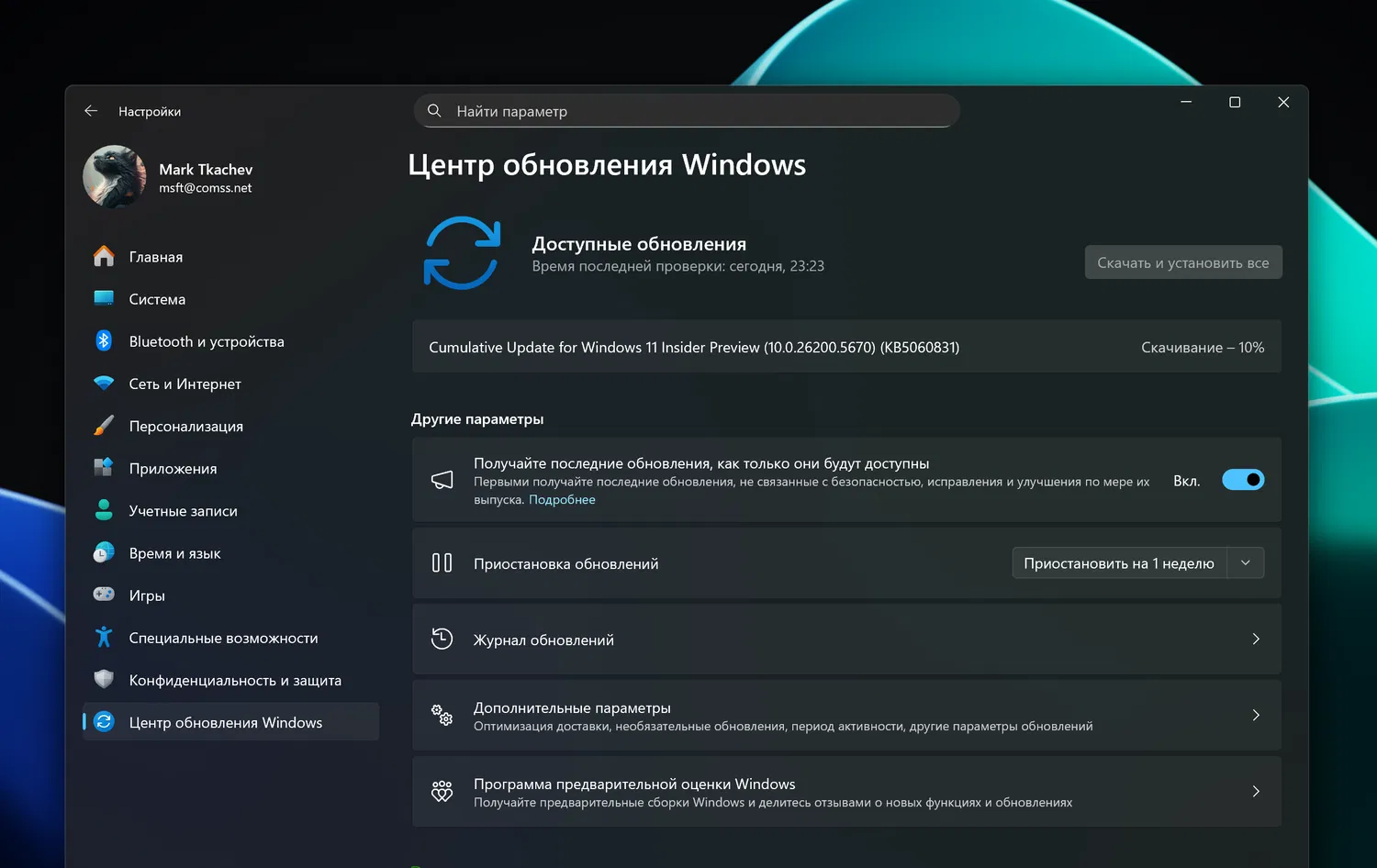Select Центр обновления Windows in sidebar
The height and width of the screenshot is (868, 1377).
point(230,722)
